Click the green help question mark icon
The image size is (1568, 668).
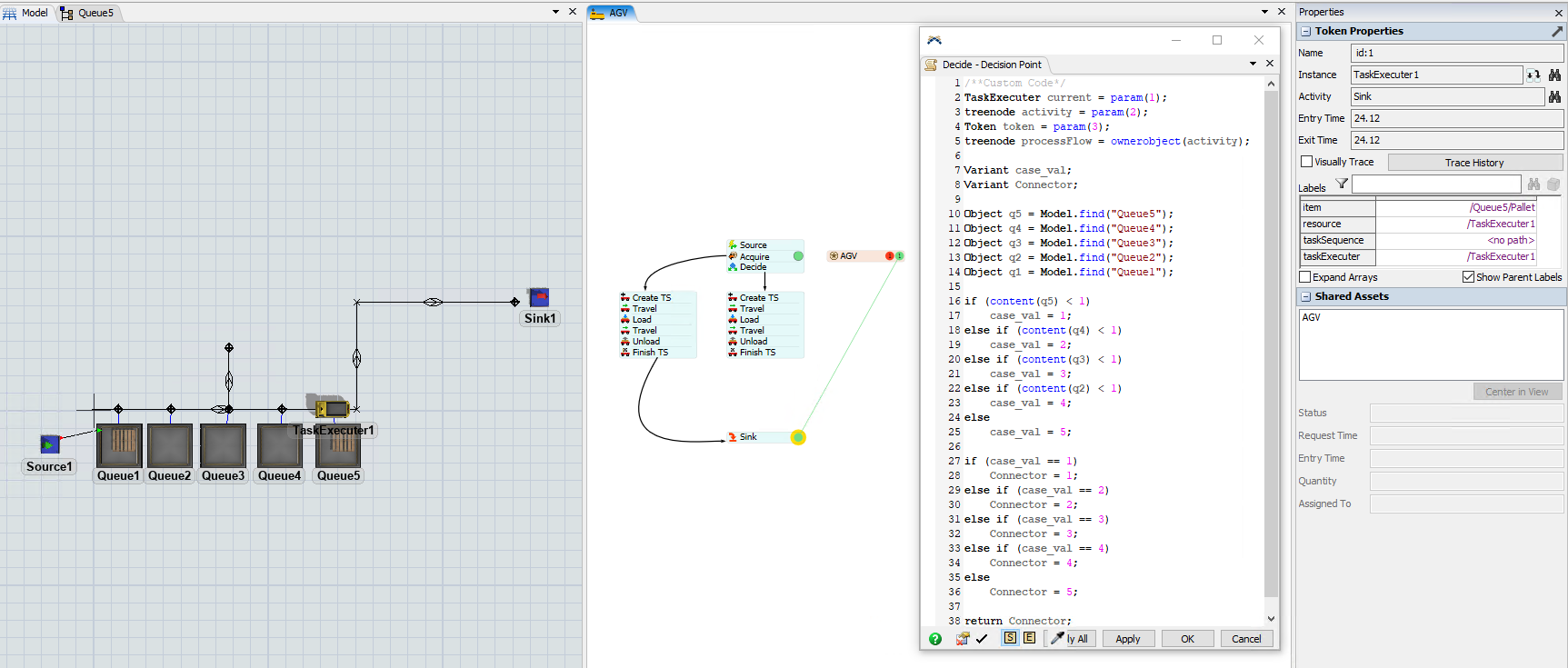coord(935,639)
